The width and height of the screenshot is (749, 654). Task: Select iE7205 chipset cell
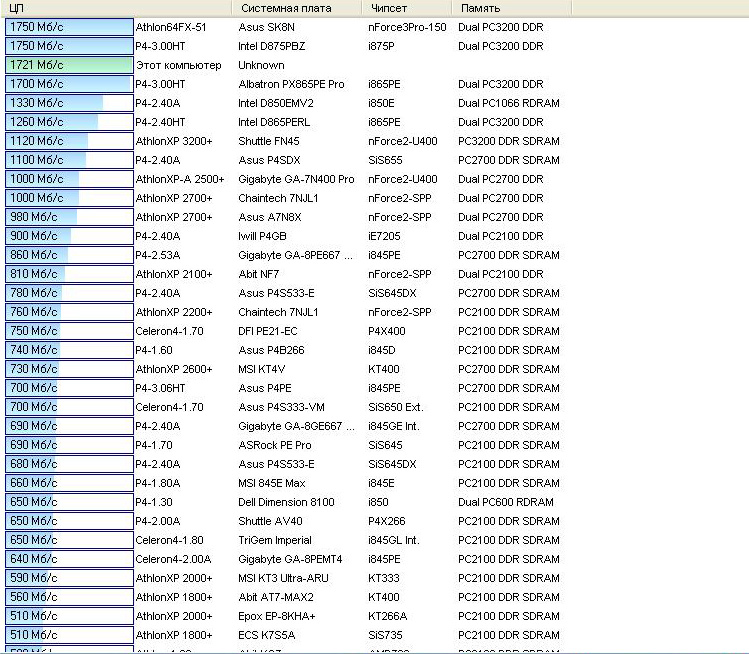coord(384,236)
